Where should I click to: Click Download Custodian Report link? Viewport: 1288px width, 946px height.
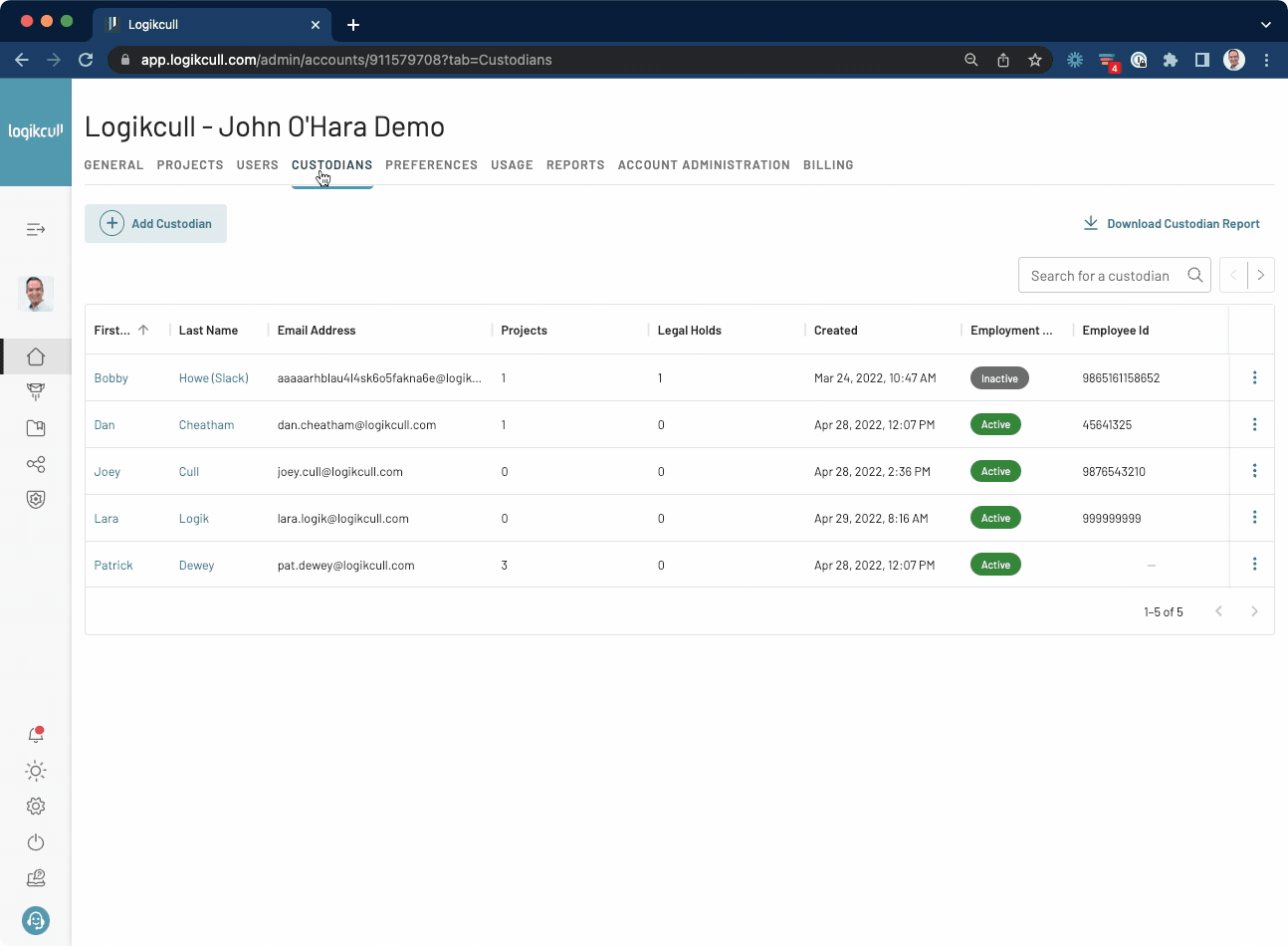(x=1172, y=224)
